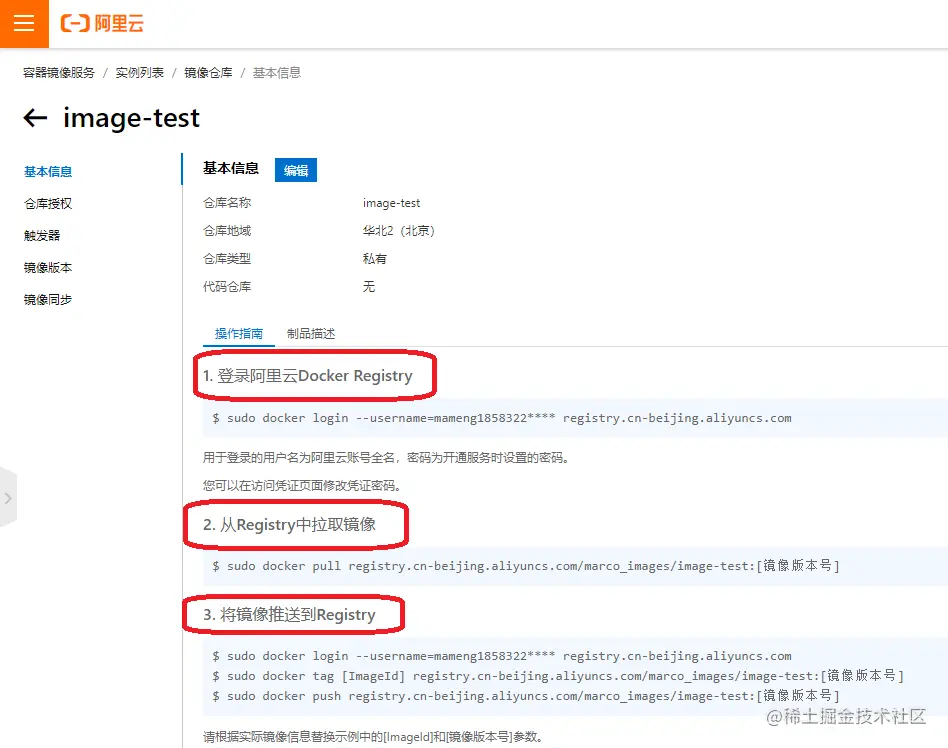Select 镜像版本 in the sidebar

pos(48,267)
